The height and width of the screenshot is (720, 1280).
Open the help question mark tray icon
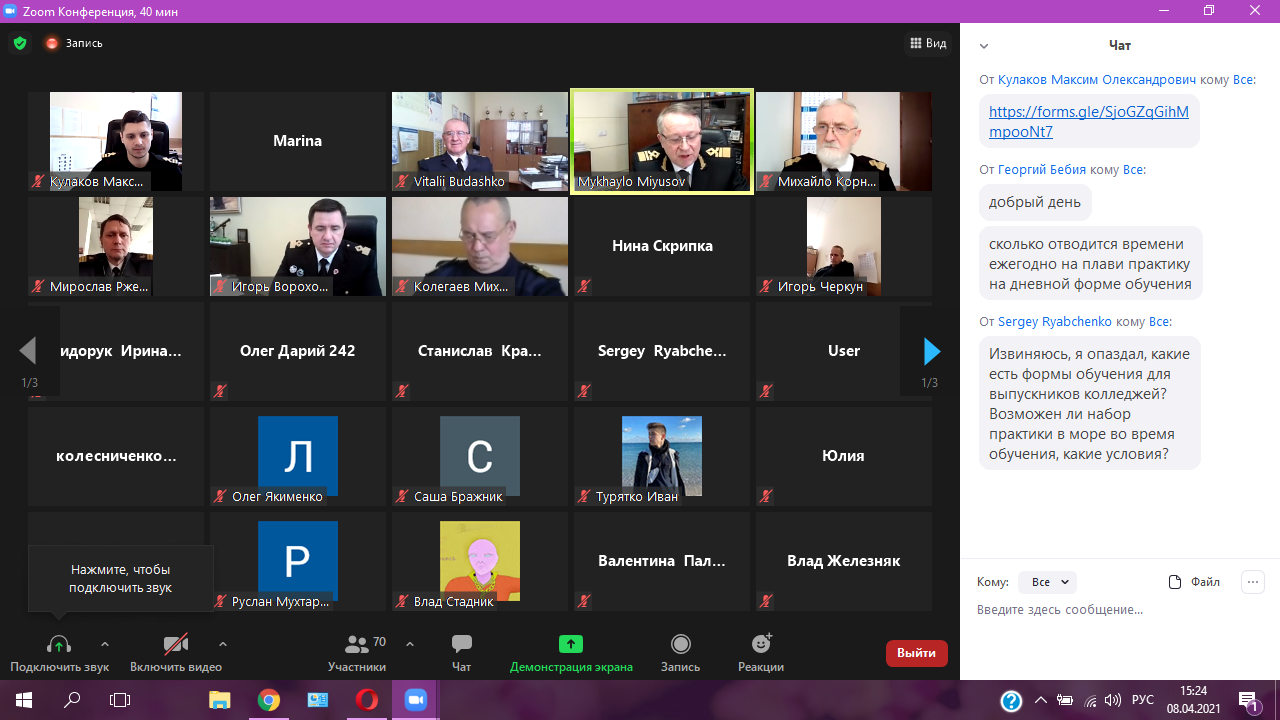1011,700
